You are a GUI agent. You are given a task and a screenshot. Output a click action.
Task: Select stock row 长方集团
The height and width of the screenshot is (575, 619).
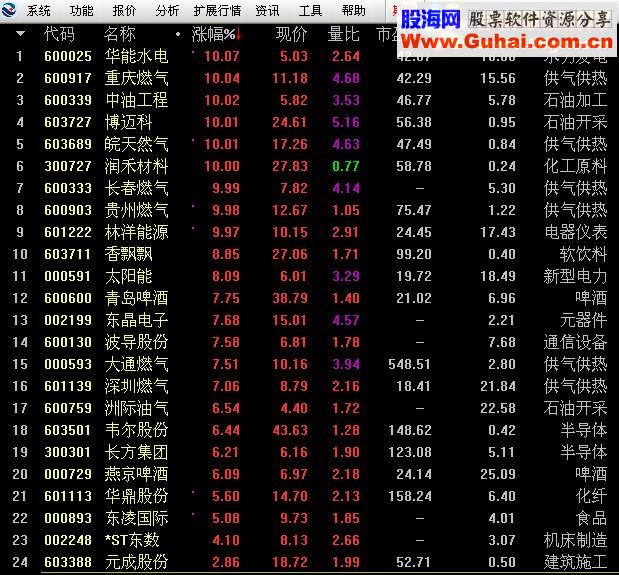[310, 452]
